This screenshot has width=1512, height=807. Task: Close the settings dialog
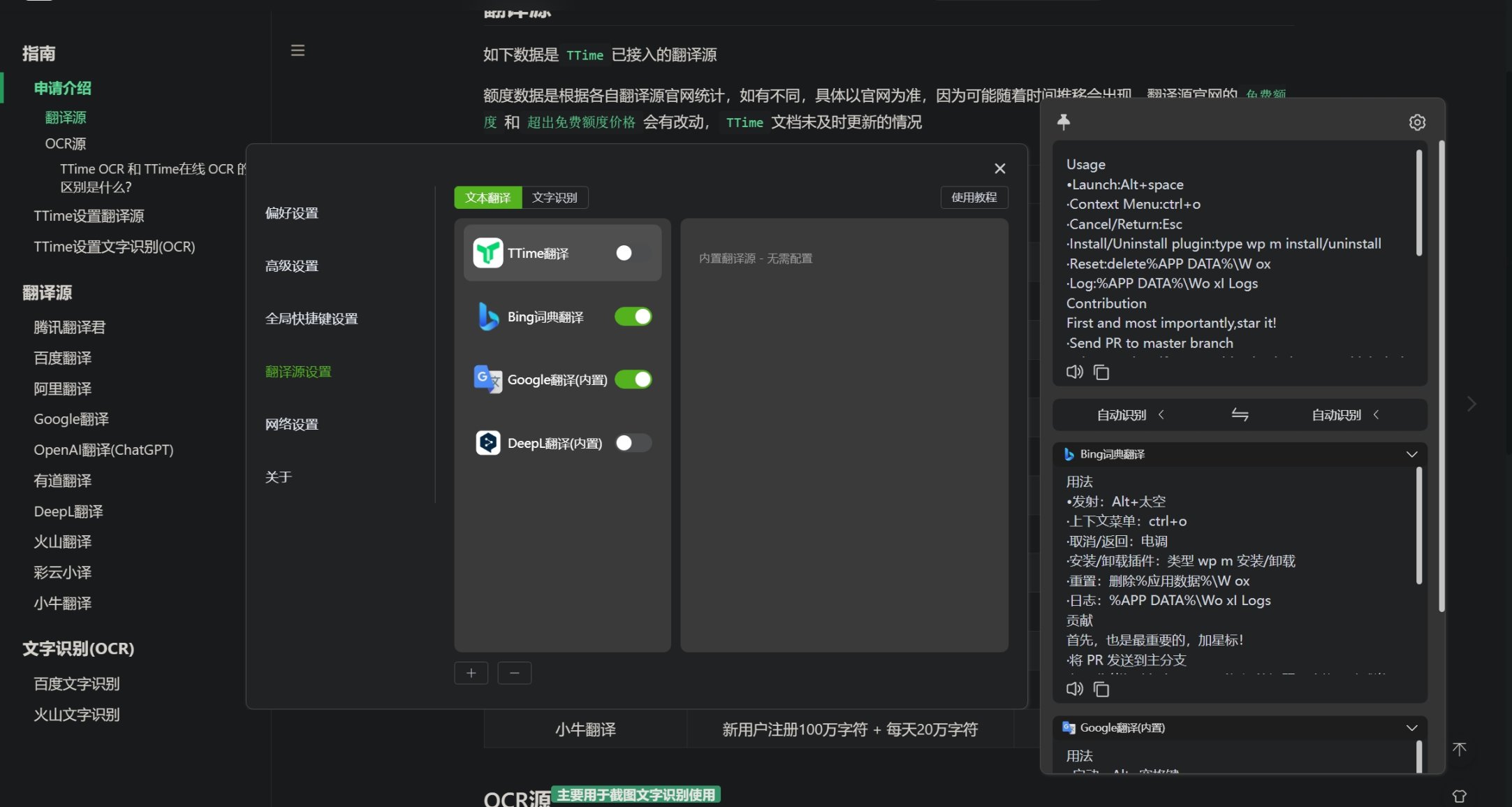(x=1000, y=168)
